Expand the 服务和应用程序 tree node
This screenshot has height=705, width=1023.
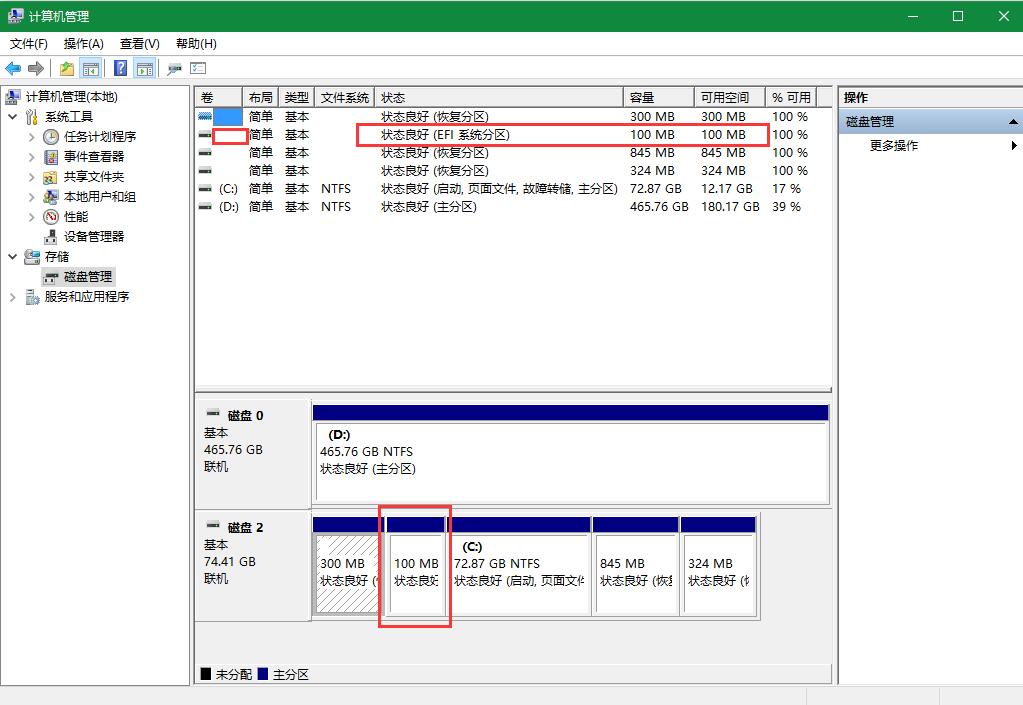[12, 297]
